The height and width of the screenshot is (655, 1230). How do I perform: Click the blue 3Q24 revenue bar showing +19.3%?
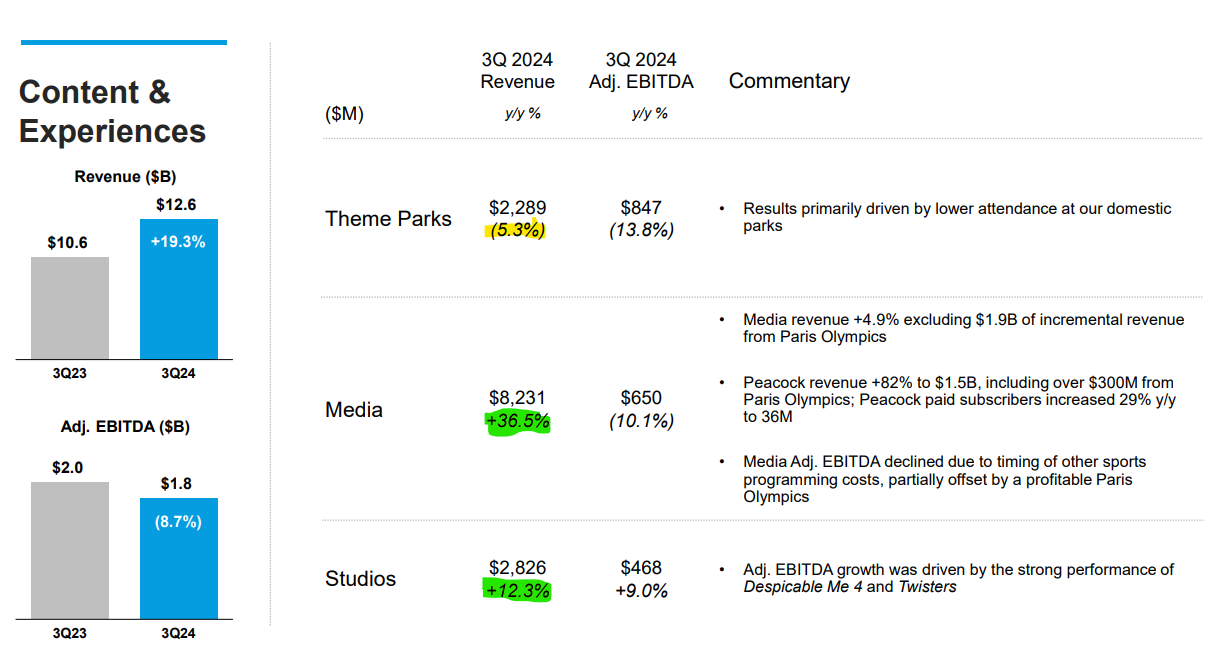coord(179,289)
